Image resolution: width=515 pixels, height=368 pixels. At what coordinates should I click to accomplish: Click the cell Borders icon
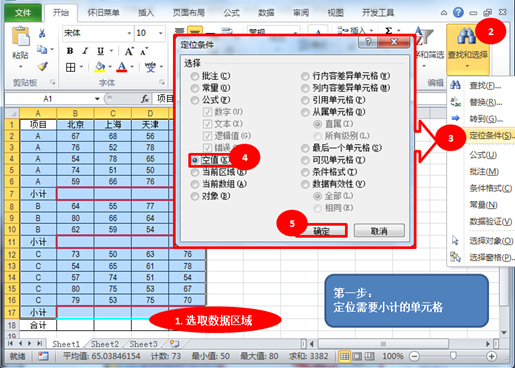(x=71, y=67)
